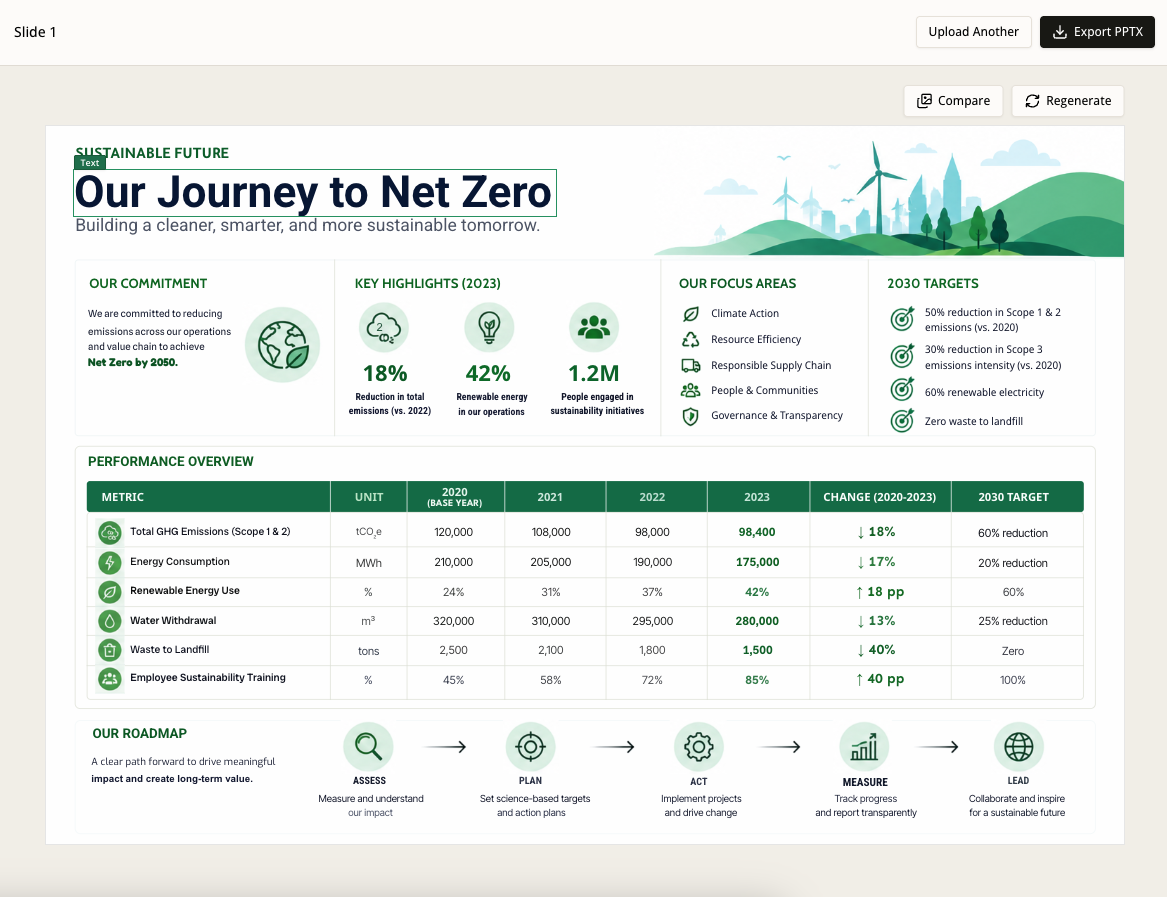The height and width of the screenshot is (897, 1167).
Task: Click the 'Sustainable Future' heading text
Action: click(152, 153)
